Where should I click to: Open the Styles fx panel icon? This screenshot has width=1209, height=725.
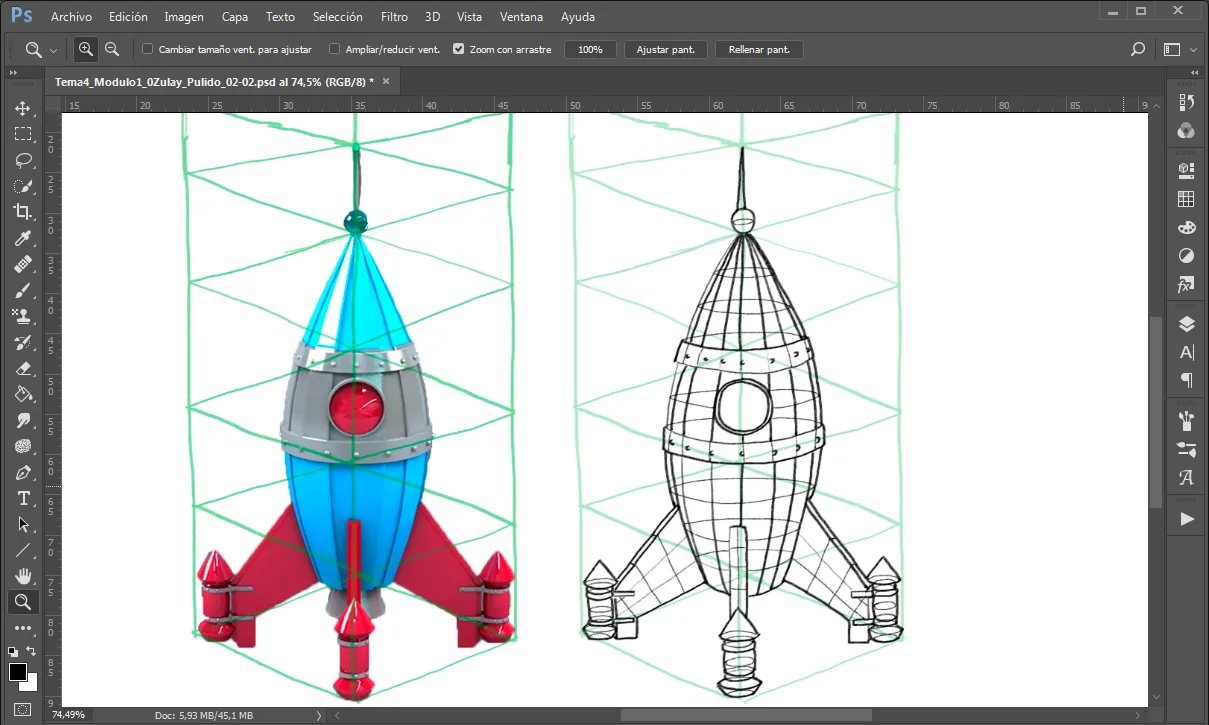pyautogui.click(x=1187, y=285)
